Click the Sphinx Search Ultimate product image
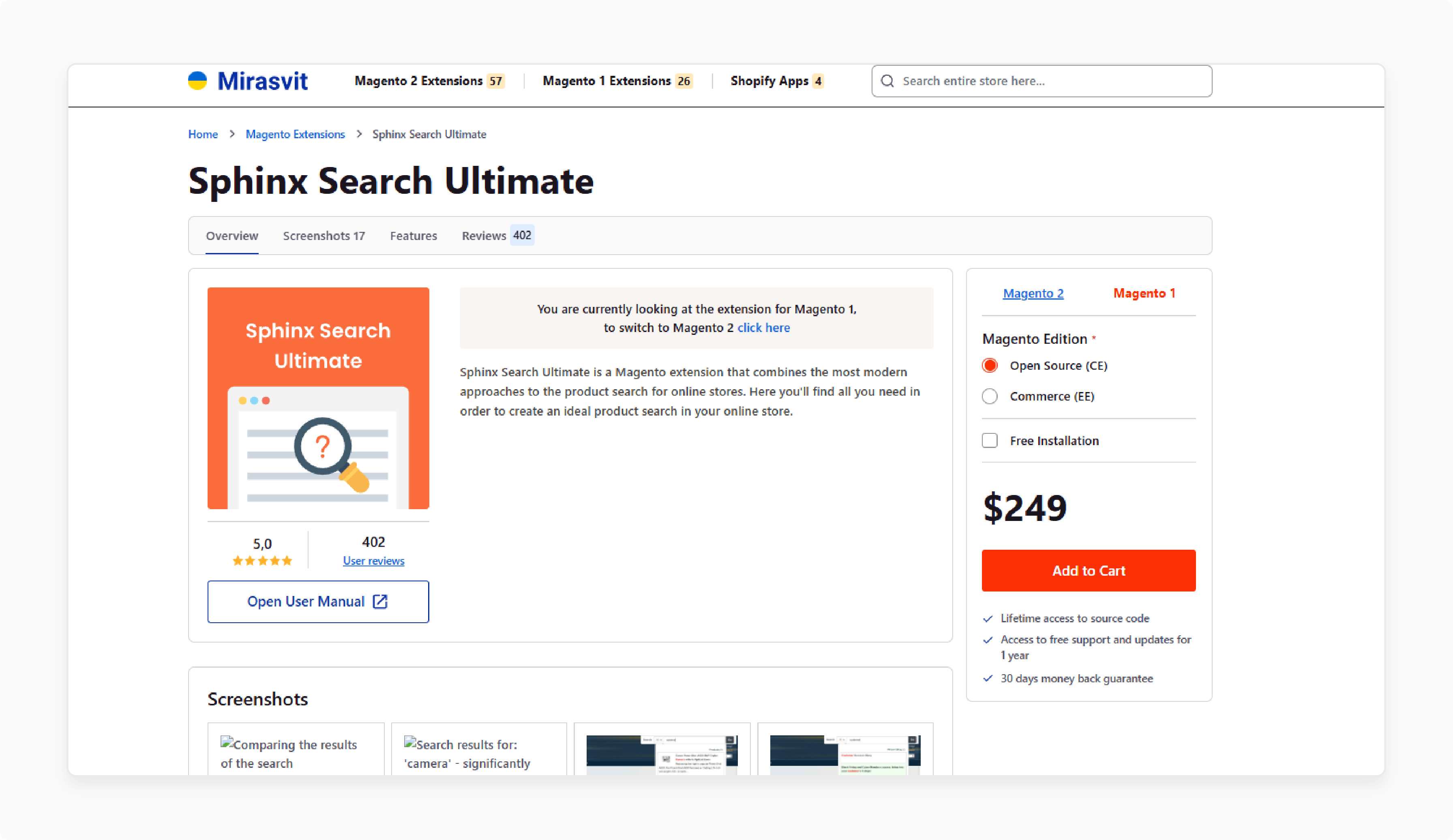Screen dimensions: 1453x840 318,398
